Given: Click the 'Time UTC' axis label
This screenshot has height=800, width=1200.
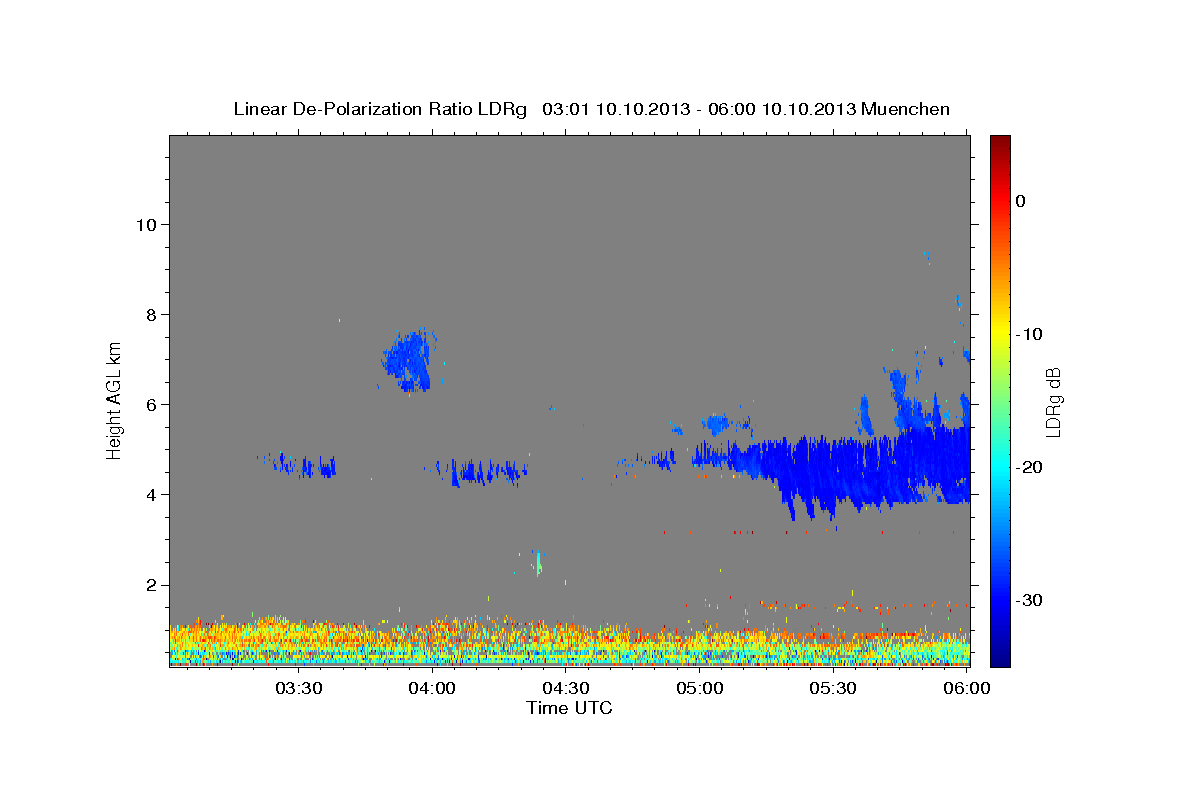Looking at the screenshot, I should click(569, 708).
